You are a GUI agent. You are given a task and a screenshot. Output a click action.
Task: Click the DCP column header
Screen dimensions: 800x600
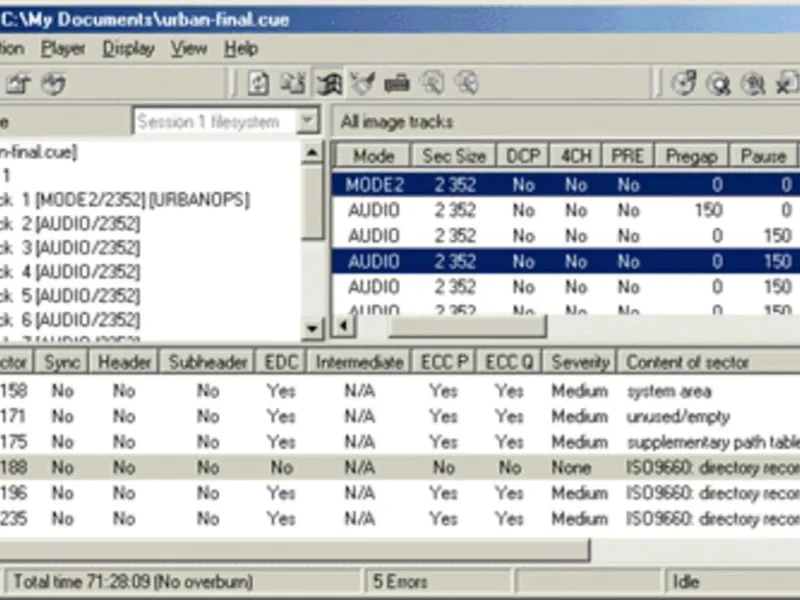pyautogui.click(x=522, y=156)
